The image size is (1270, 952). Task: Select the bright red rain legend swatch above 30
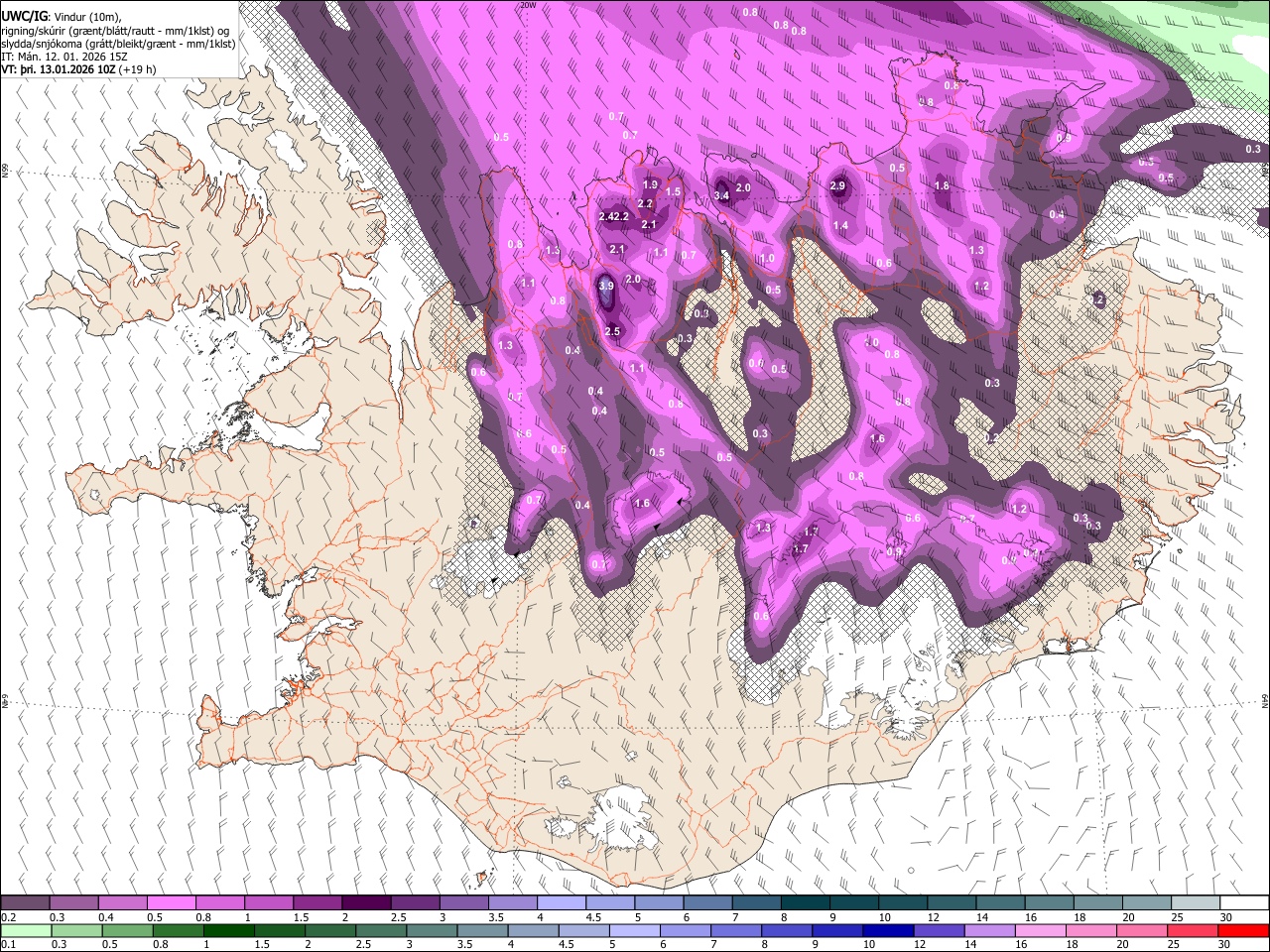click(x=1243, y=931)
